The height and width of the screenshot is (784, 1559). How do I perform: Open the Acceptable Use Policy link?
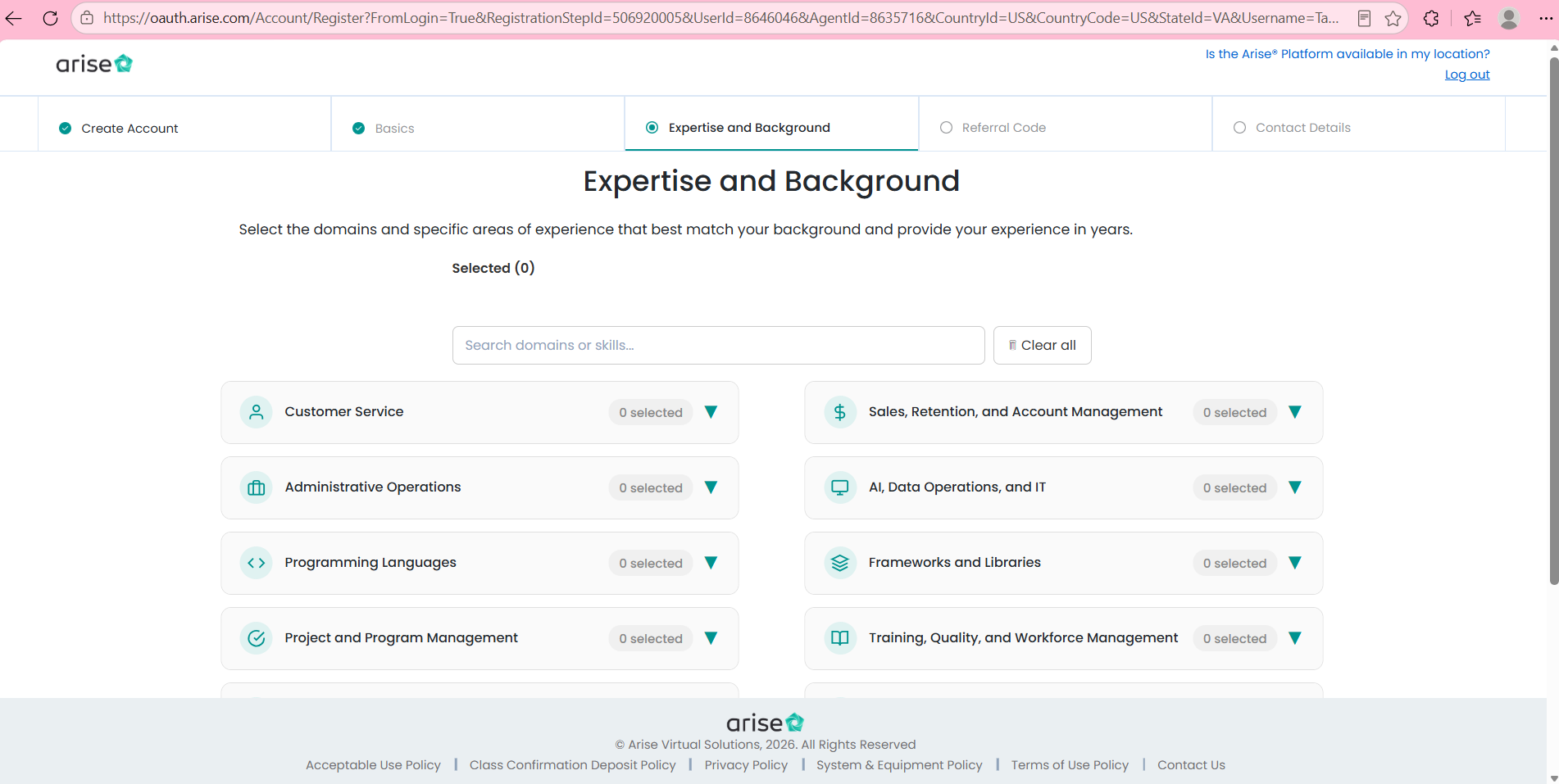point(373,765)
